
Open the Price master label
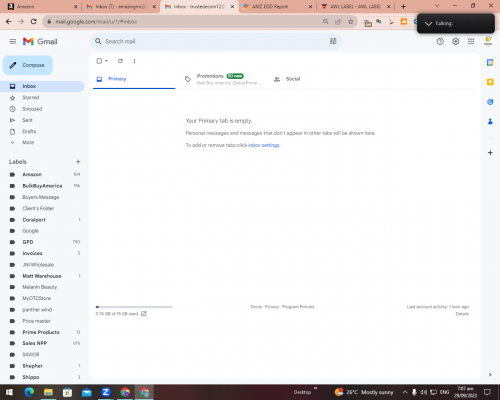pos(36,321)
